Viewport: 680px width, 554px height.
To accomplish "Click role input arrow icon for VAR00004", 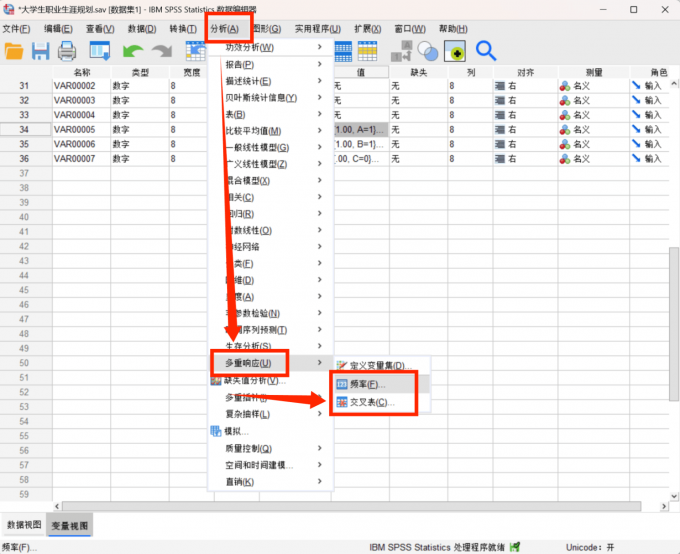I will [636, 115].
